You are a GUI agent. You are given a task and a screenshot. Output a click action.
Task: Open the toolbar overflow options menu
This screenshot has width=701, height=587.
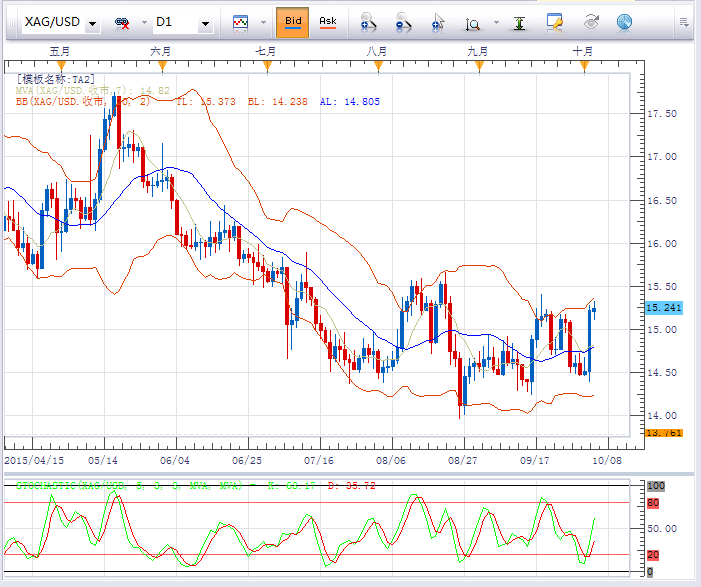684,20
